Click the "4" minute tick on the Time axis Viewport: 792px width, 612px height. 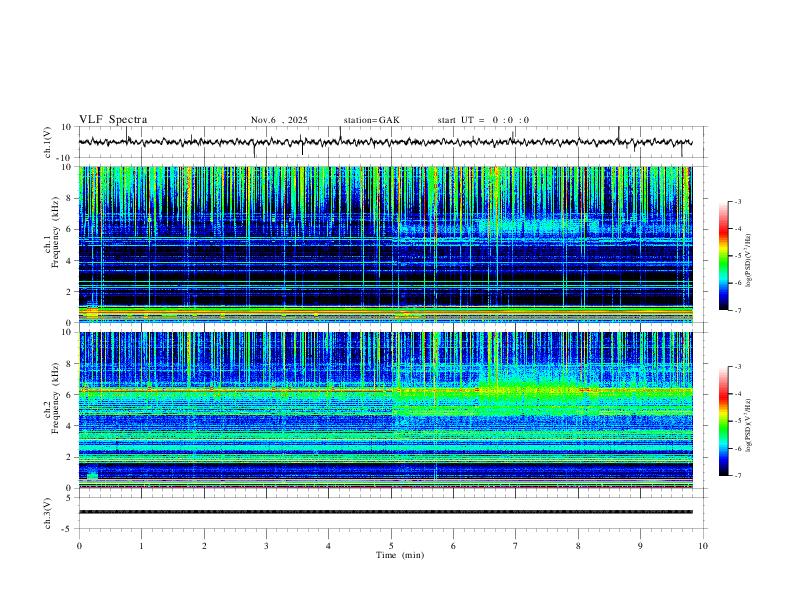[x=328, y=546]
